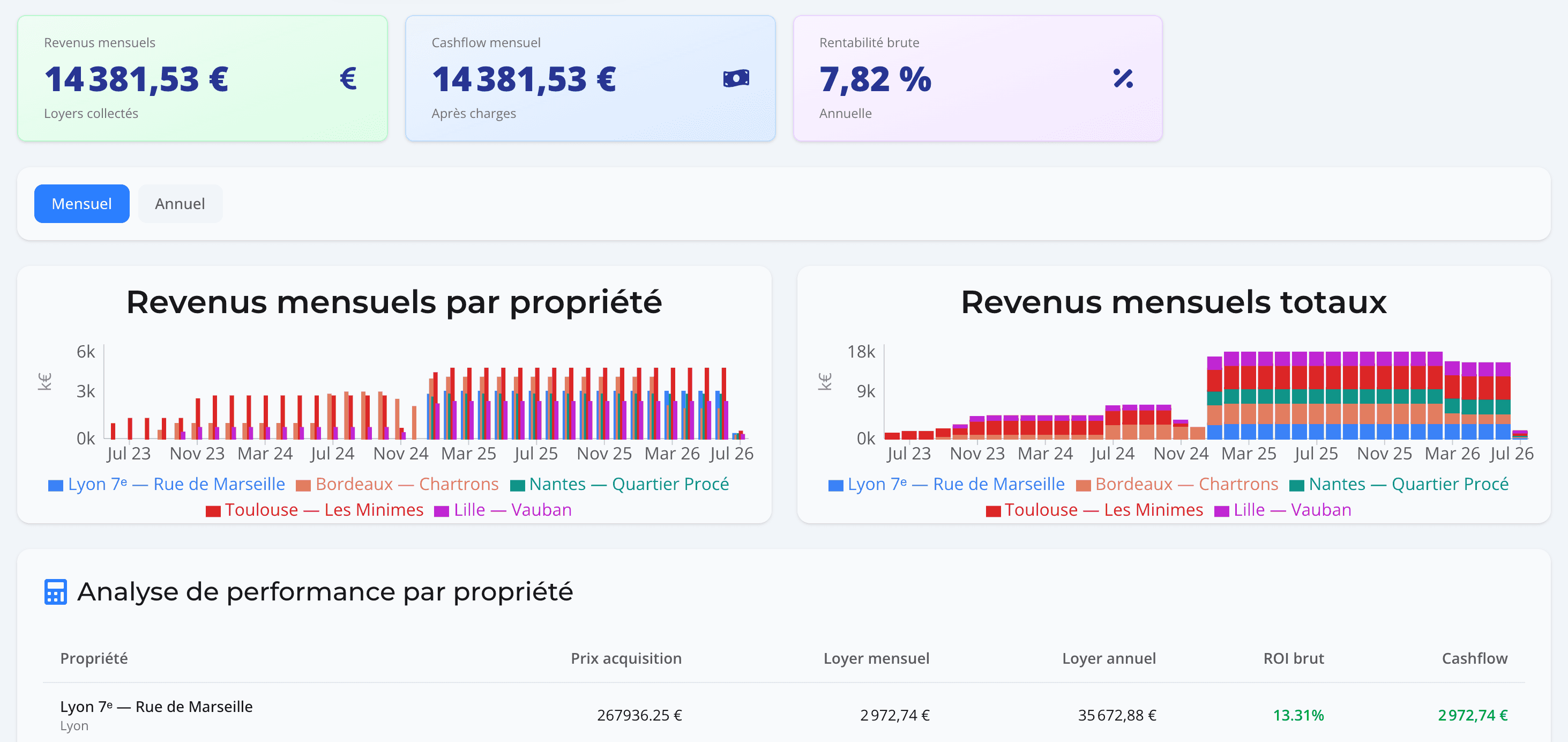This screenshot has height=742, width=1568.
Task: Click the ROI brut column header
Action: [x=1294, y=658]
